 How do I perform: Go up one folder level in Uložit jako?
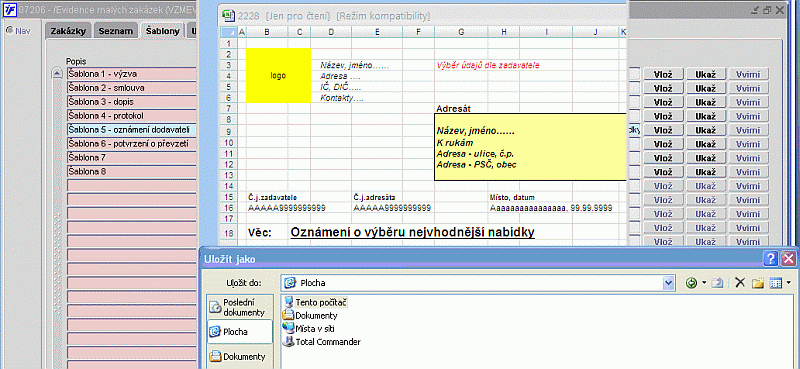click(x=717, y=283)
